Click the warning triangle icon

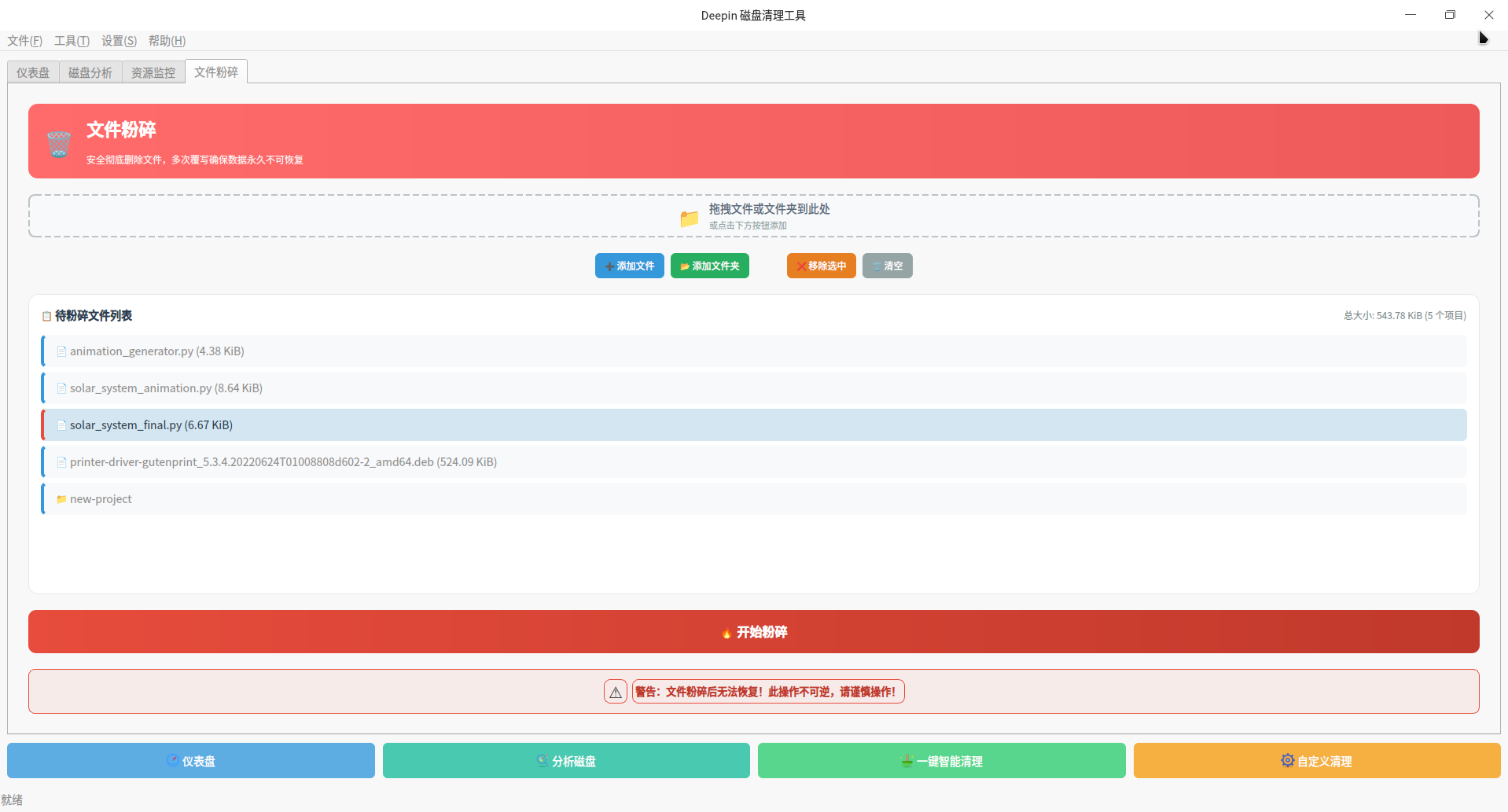pos(616,692)
